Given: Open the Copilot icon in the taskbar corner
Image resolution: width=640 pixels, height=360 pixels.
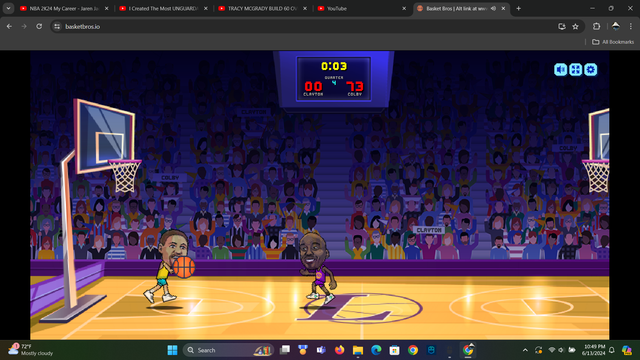Looking at the screenshot, I should tap(627, 350).
